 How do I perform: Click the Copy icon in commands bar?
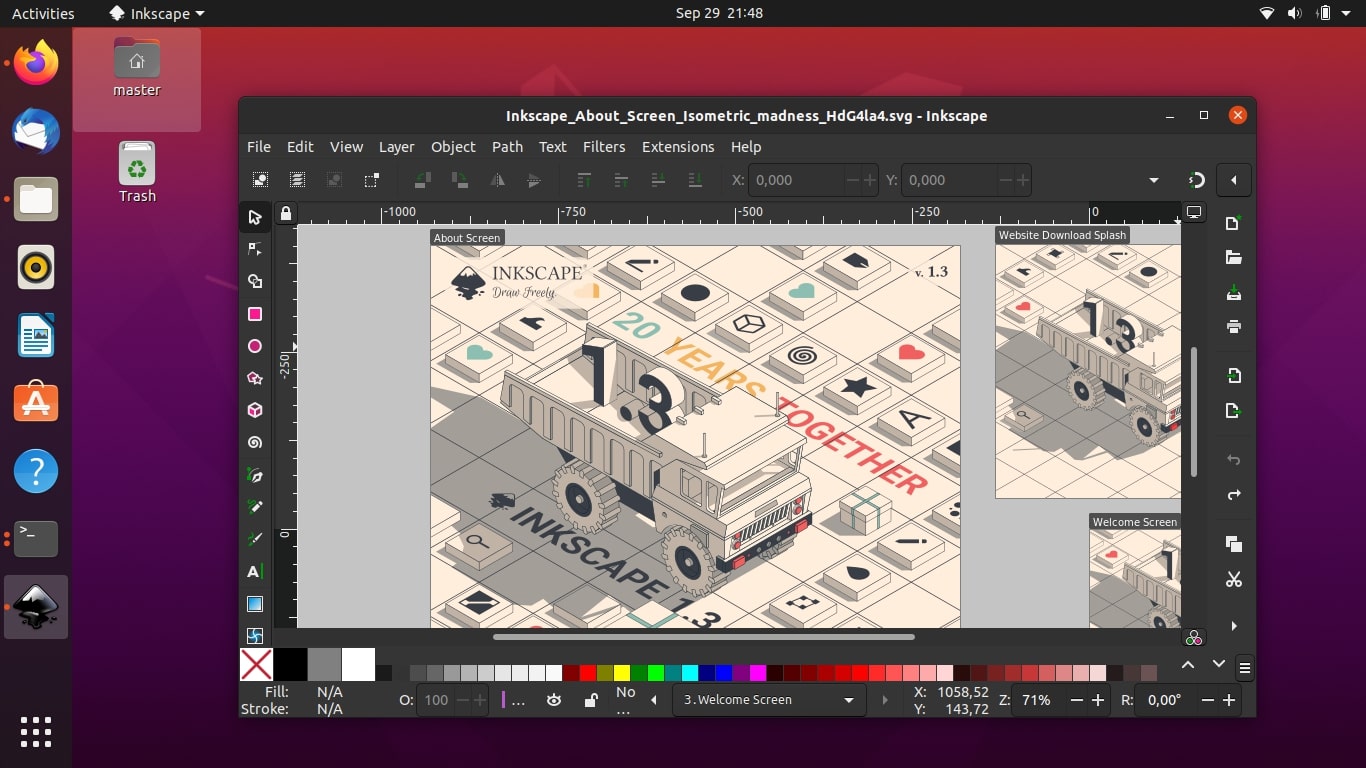[1234, 544]
